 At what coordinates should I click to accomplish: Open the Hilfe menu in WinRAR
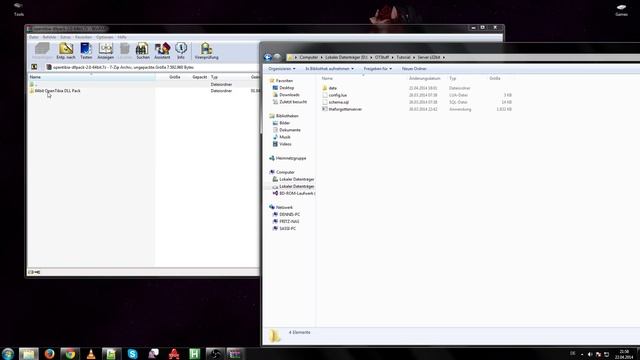coord(122,37)
